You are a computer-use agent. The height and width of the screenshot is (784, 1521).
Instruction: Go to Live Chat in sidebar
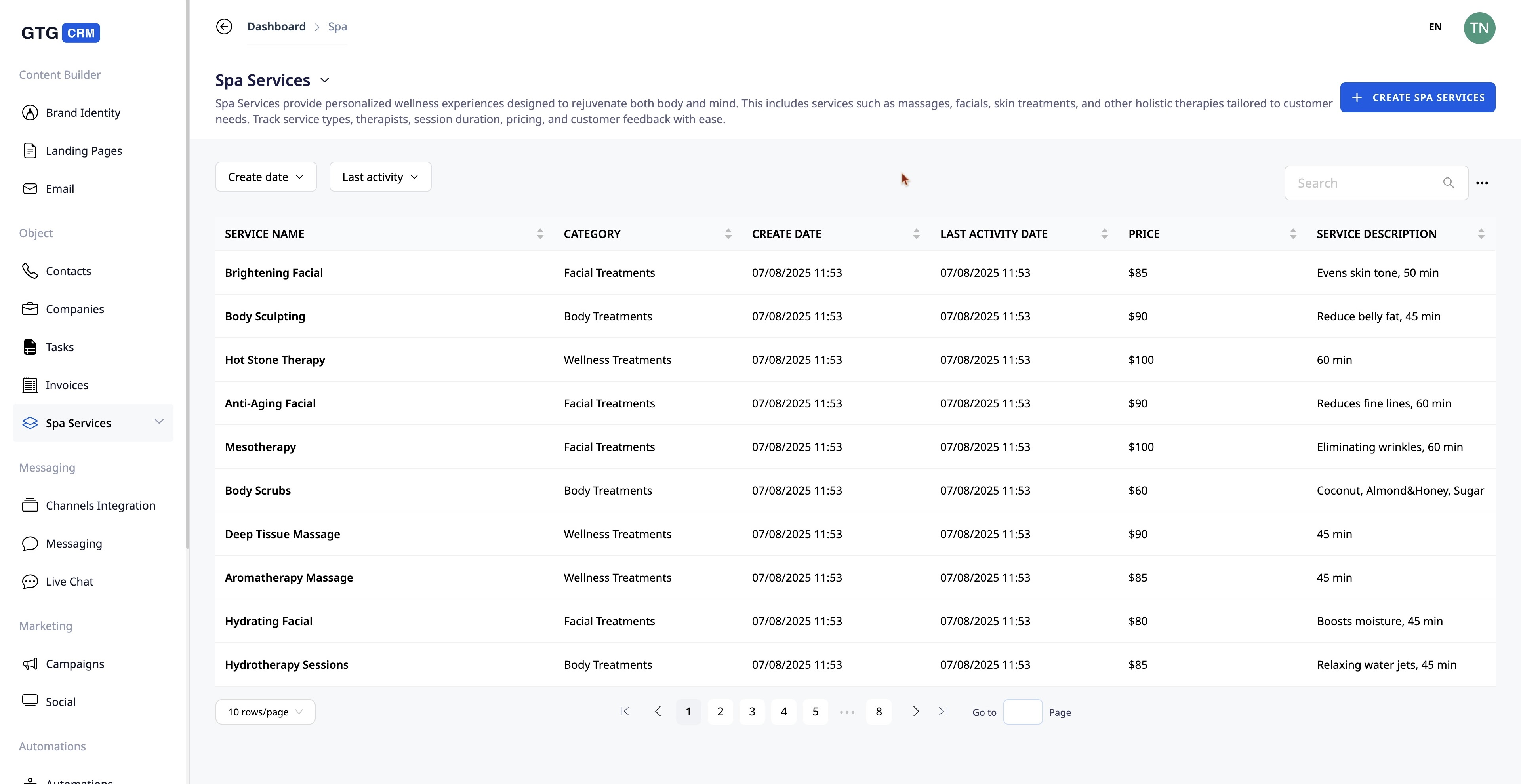(x=69, y=582)
